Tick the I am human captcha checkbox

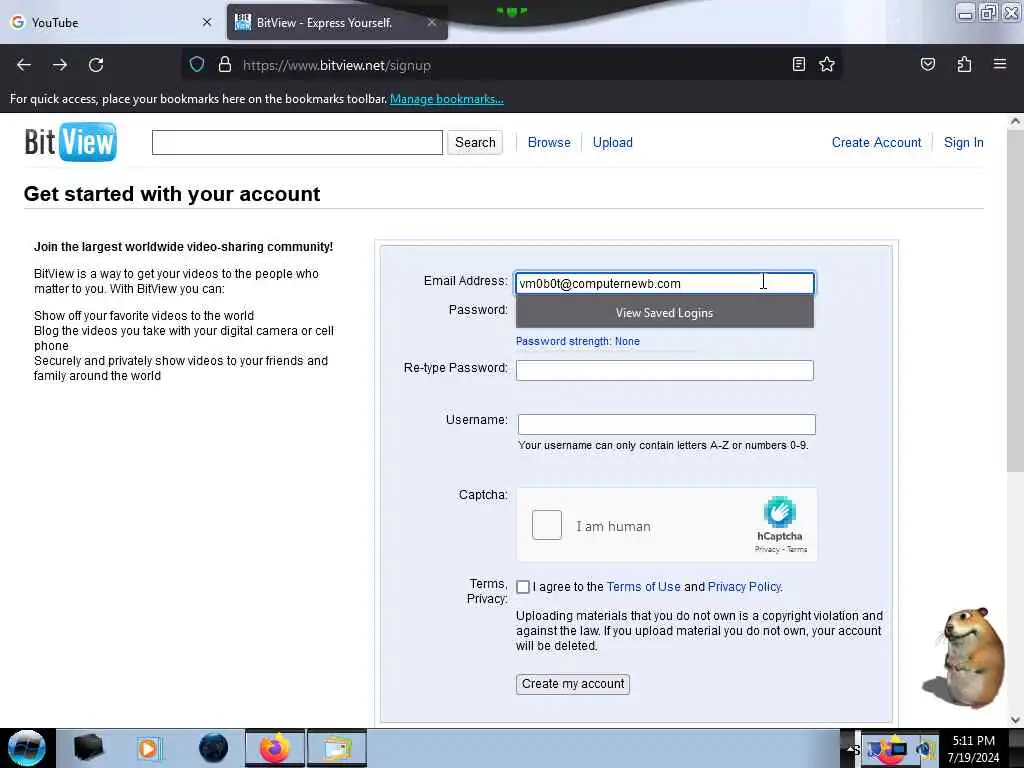[547, 525]
